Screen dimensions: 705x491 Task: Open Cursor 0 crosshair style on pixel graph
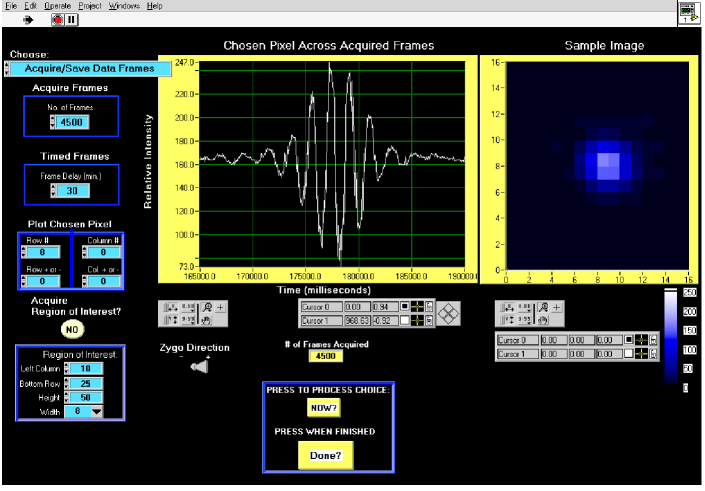(417, 307)
